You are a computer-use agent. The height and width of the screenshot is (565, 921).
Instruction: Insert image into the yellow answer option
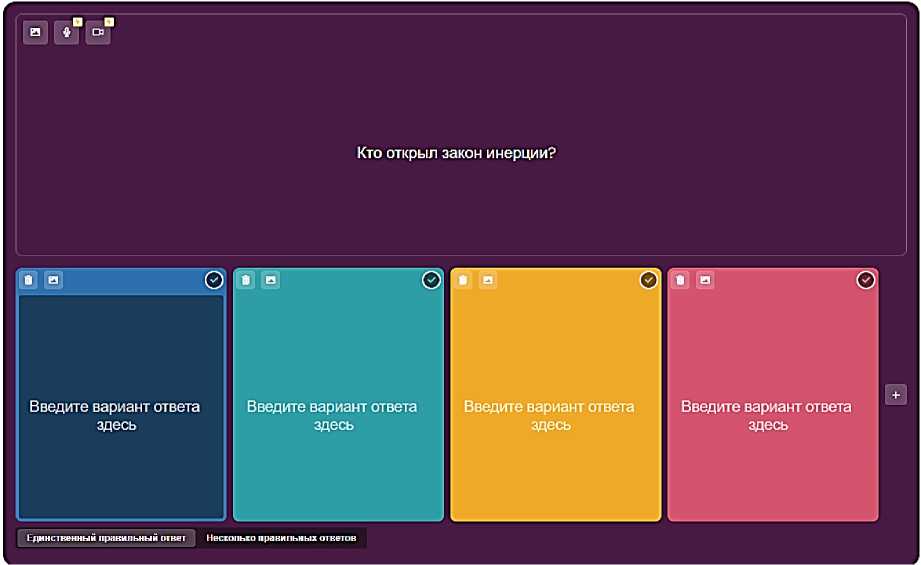pyautogui.click(x=488, y=280)
